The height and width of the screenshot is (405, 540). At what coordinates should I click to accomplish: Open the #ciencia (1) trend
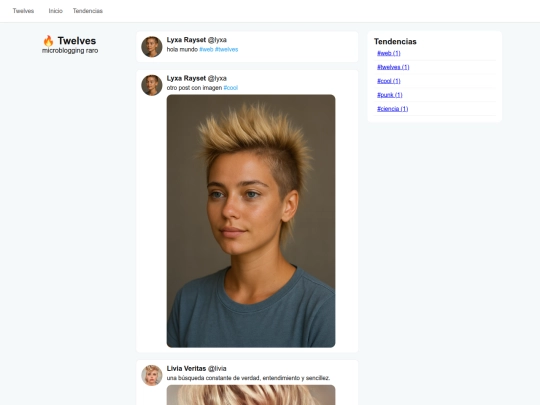click(x=392, y=109)
